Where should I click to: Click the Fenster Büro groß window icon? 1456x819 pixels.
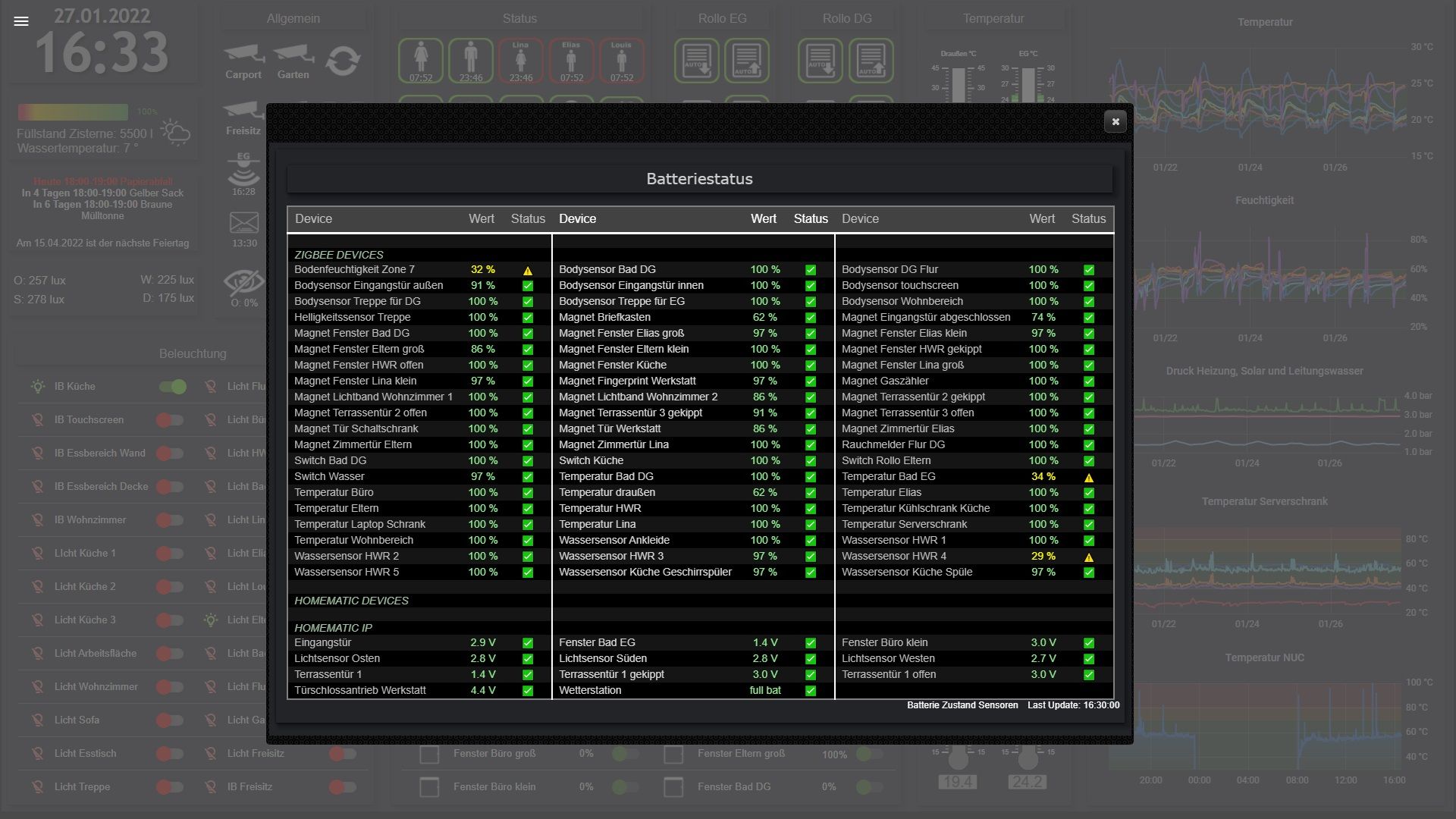pos(429,754)
